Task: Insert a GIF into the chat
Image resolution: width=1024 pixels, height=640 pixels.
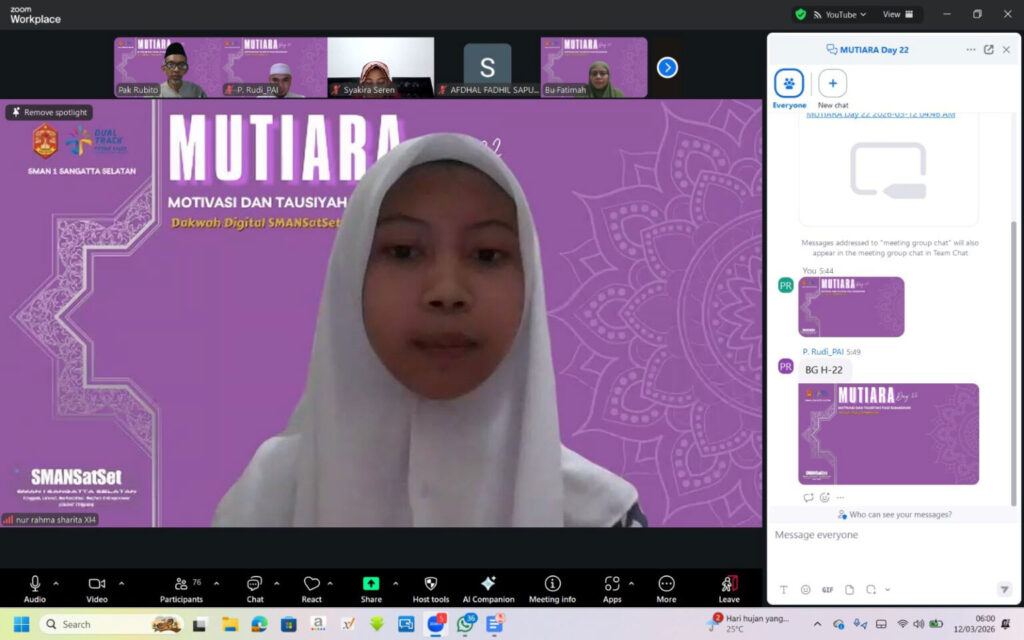Action: (827, 589)
